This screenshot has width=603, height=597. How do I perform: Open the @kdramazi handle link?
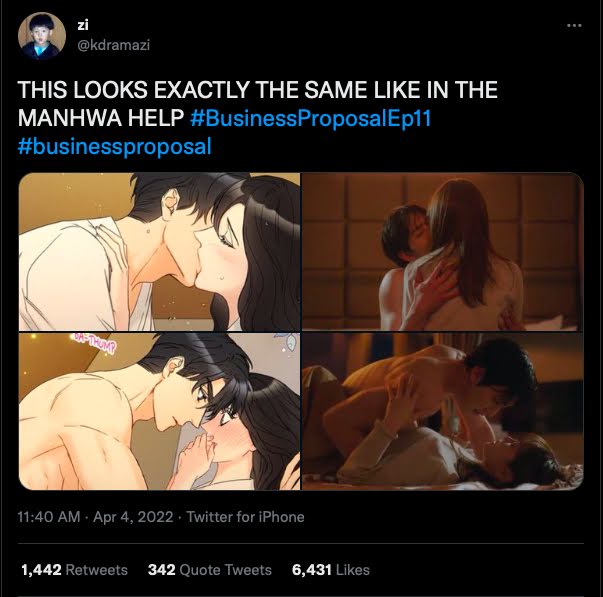113,45
